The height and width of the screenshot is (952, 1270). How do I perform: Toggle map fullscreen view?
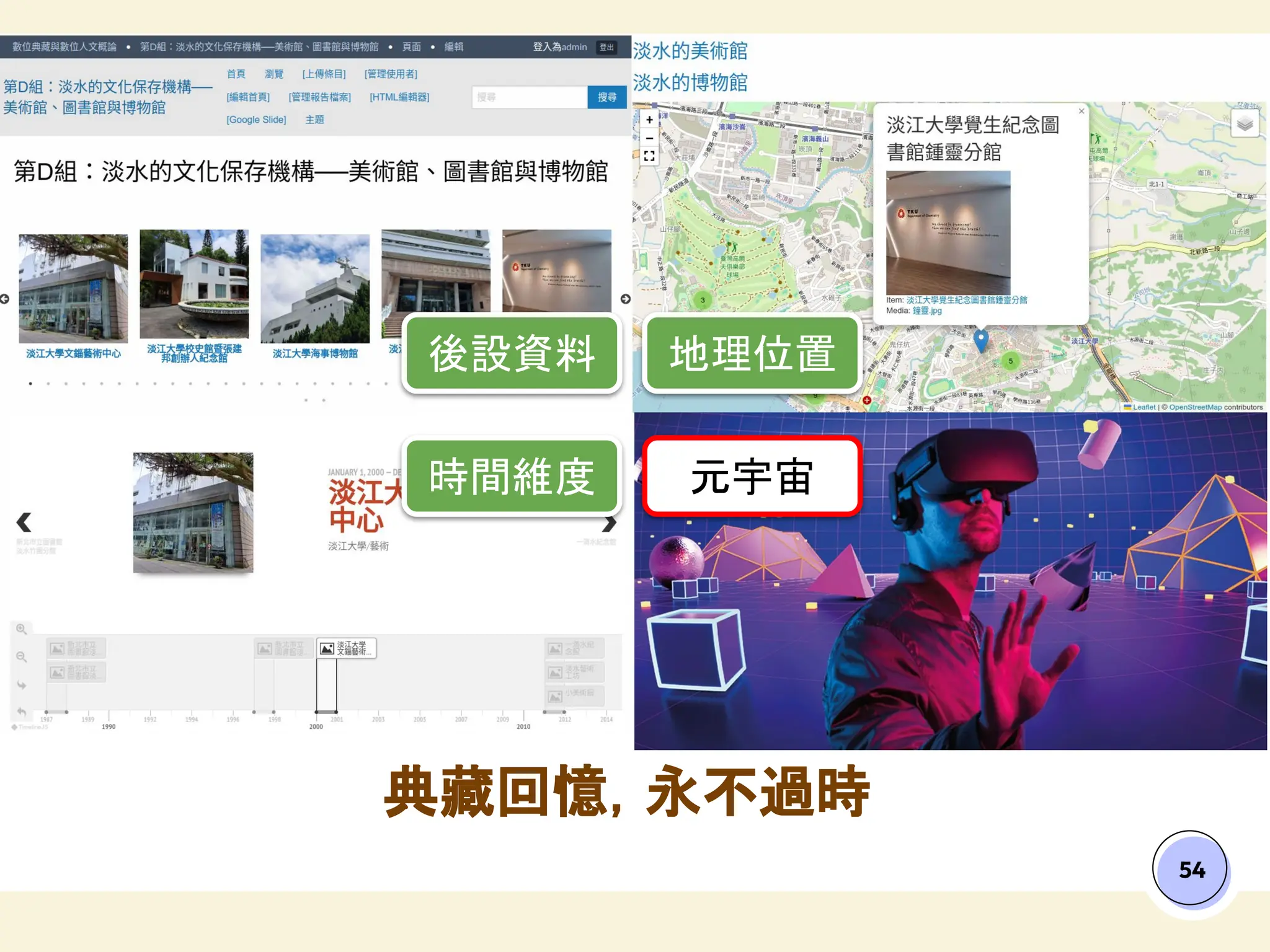pyautogui.click(x=649, y=156)
